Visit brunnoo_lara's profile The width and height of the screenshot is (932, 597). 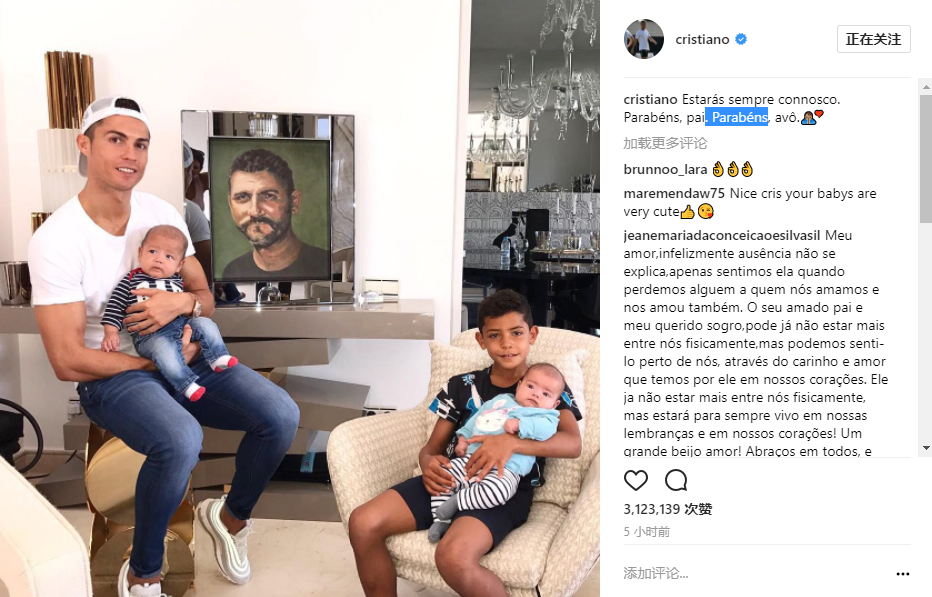tap(665, 169)
